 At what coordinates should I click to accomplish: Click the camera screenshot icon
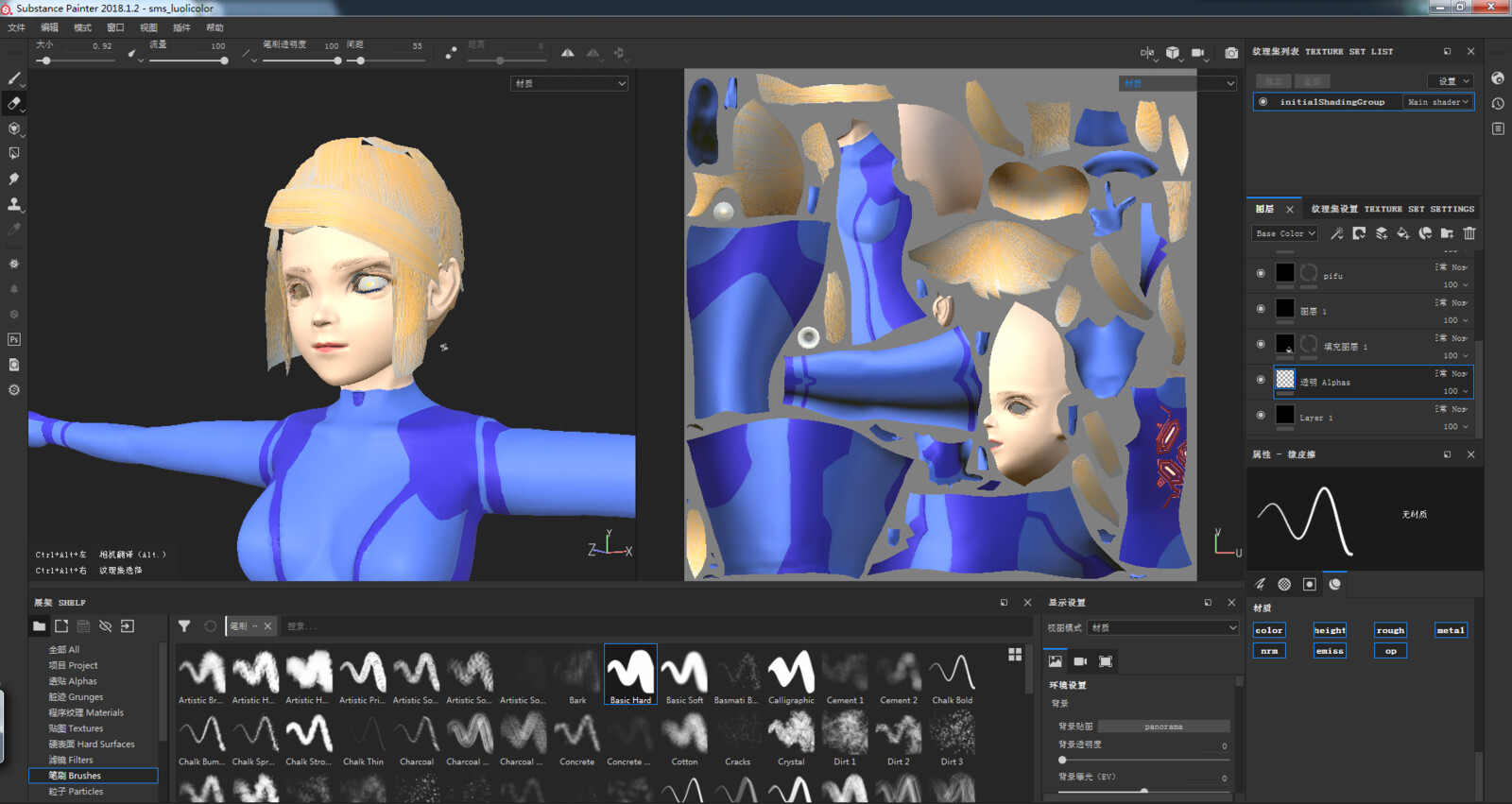pos(1231,53)
